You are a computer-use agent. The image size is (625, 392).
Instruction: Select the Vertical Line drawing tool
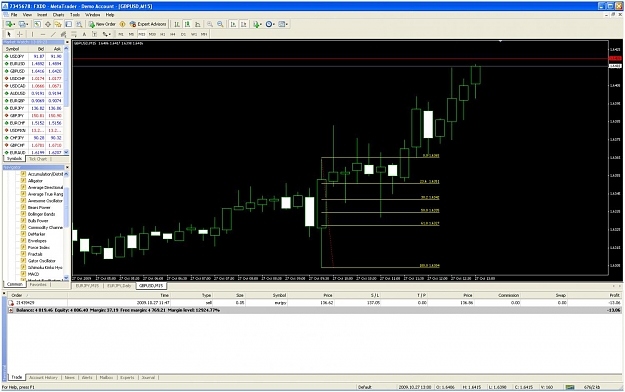32,34
